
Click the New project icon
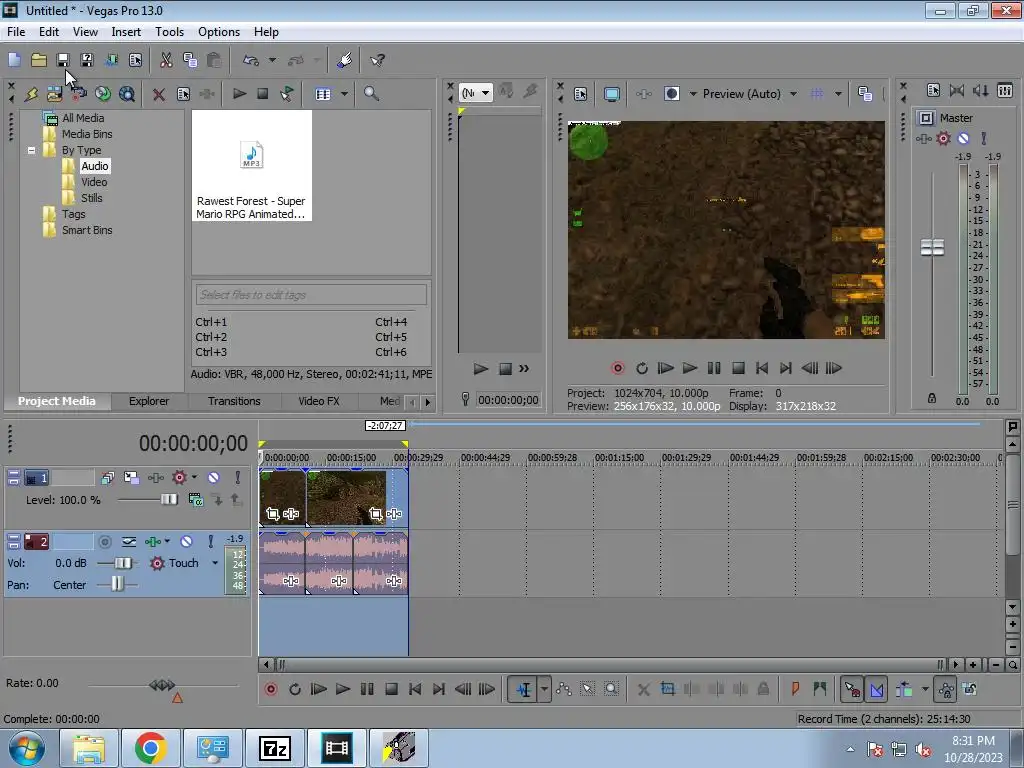tap(14, 60)
